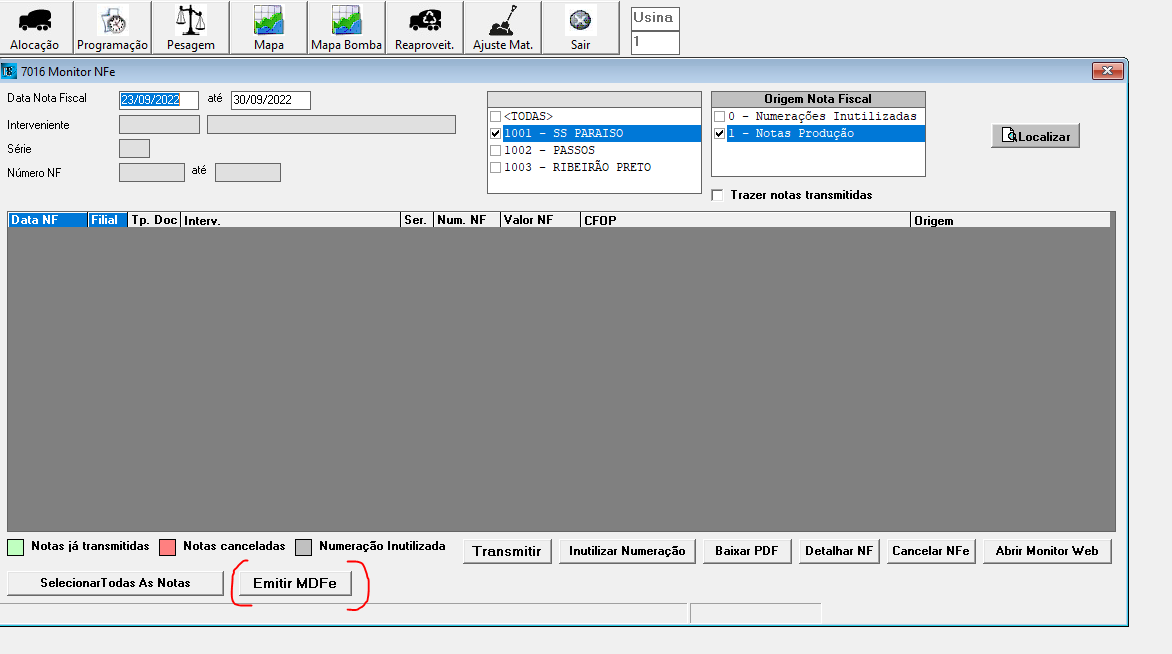Screen dimensions: 1172x654
Task: Click the Série input field
Action: click(135, 149)
